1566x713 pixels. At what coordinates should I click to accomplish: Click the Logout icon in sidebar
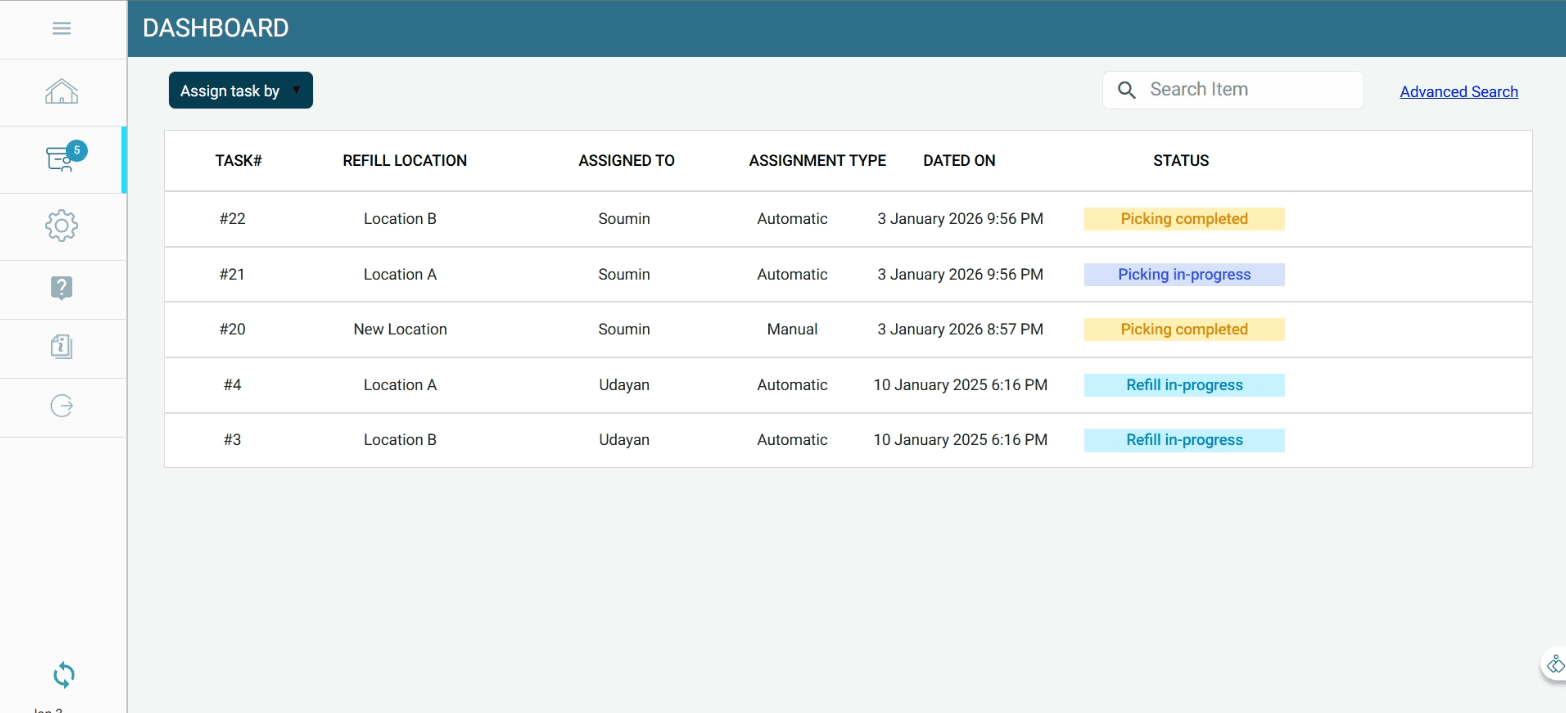pyautogui.click(x=62, y=406)
